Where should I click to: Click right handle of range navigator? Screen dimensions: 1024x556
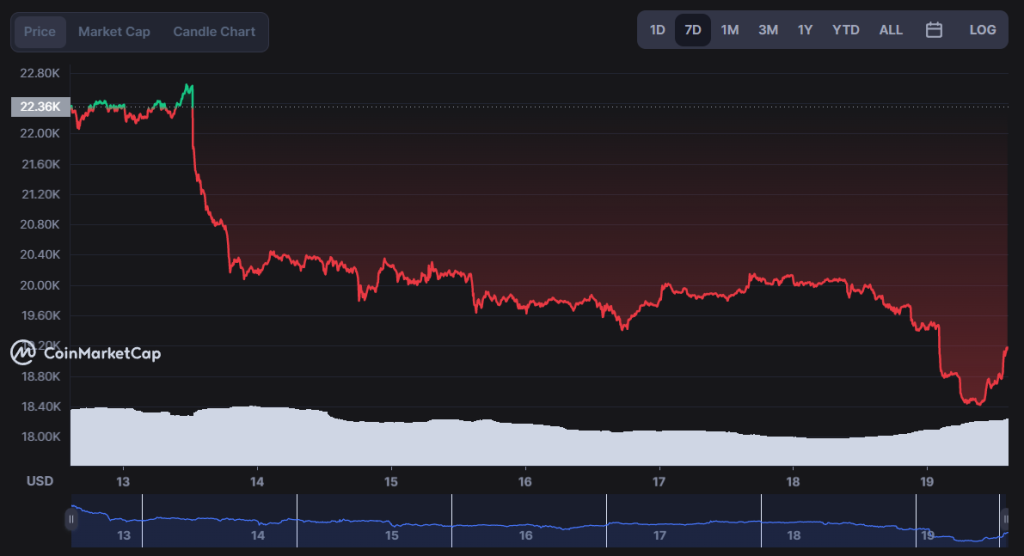pyautogui.click(x=1006, y=519)
